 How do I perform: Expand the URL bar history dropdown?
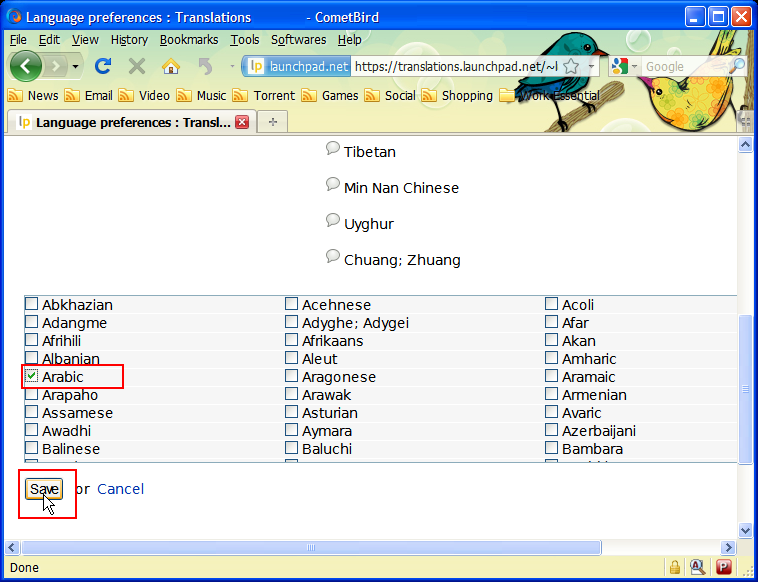pyautogui.click(x=591, y=67)
